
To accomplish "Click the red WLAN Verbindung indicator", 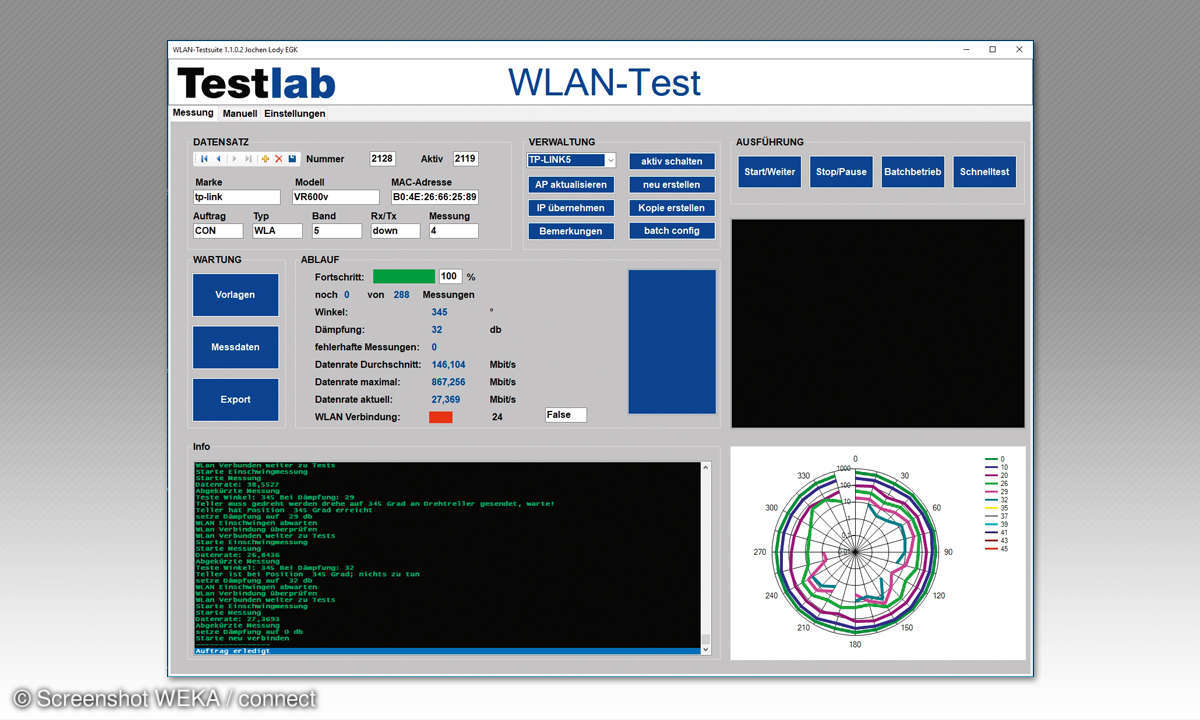I will click(441, 416).
